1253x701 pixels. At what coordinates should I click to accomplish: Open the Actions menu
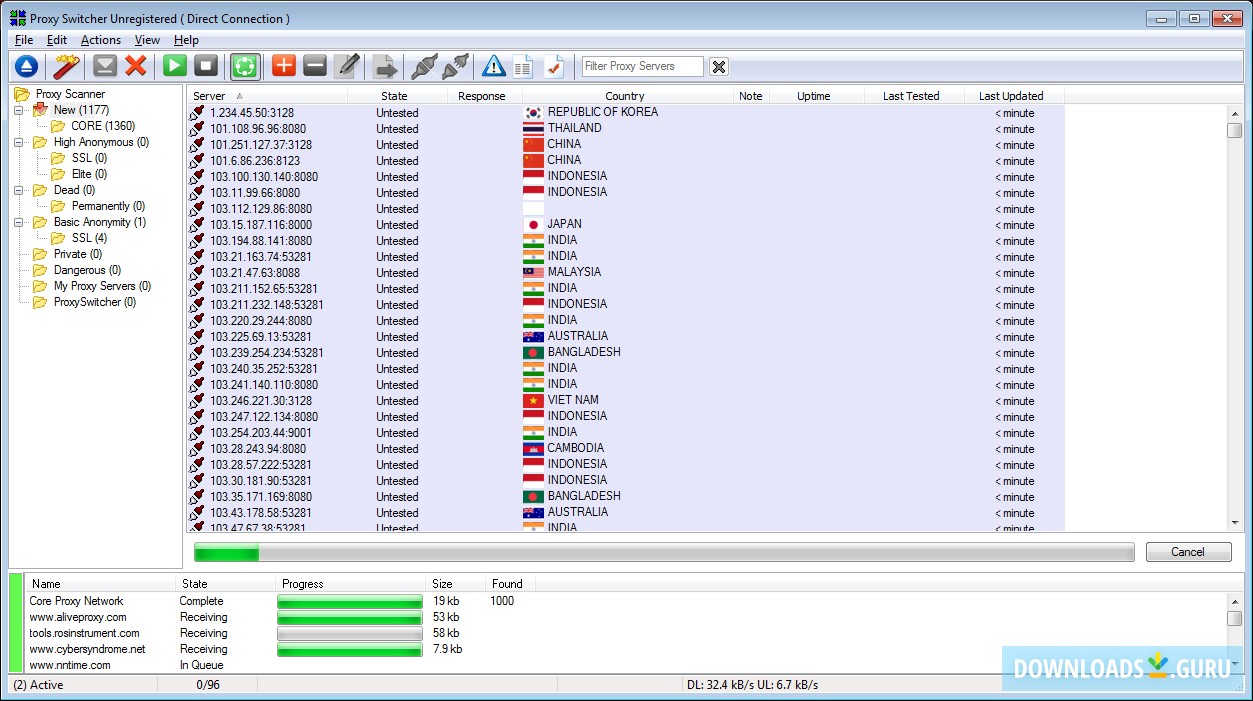pyautogui.click(x=100, y=40)
